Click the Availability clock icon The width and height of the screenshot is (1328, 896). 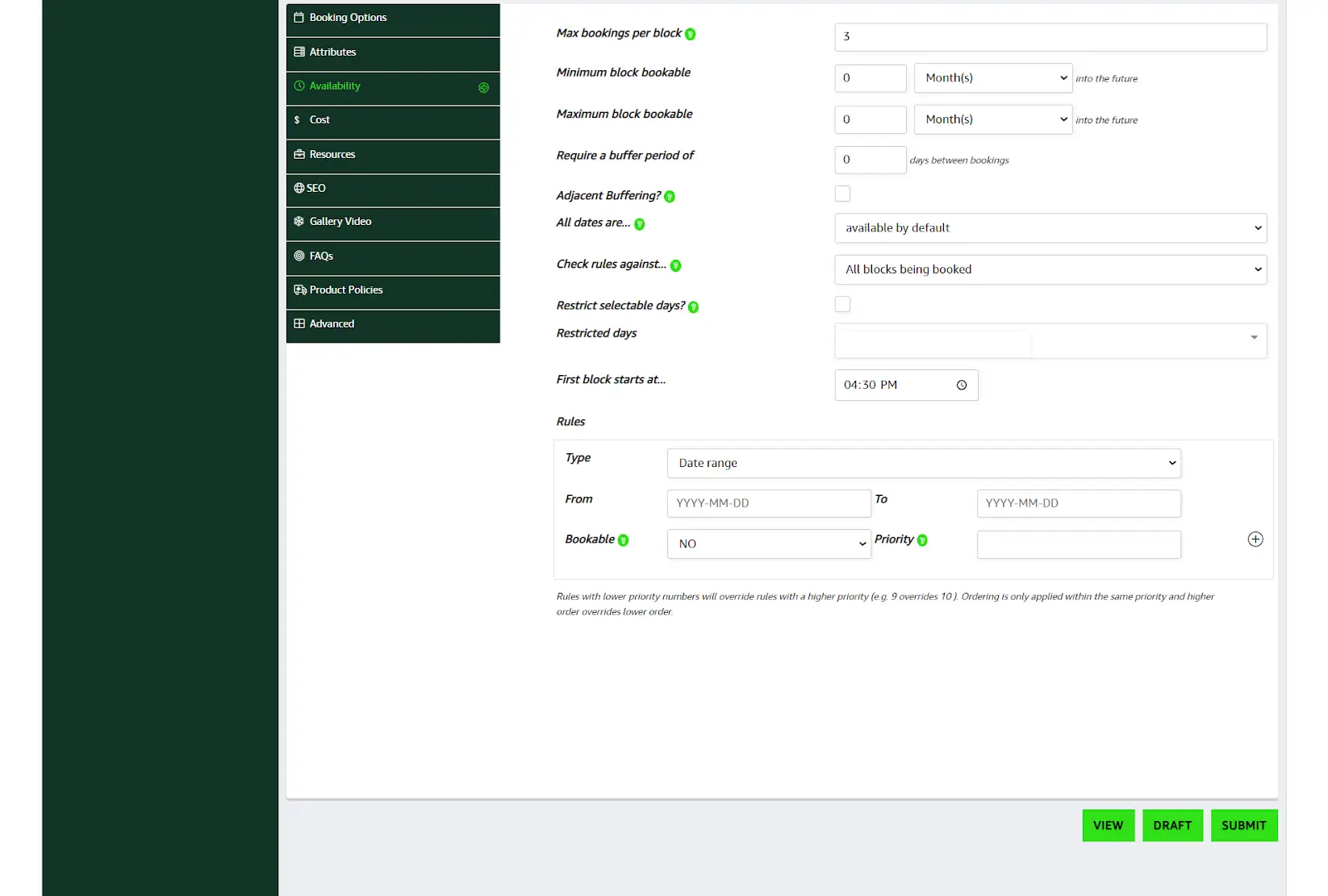click(299, 85)
